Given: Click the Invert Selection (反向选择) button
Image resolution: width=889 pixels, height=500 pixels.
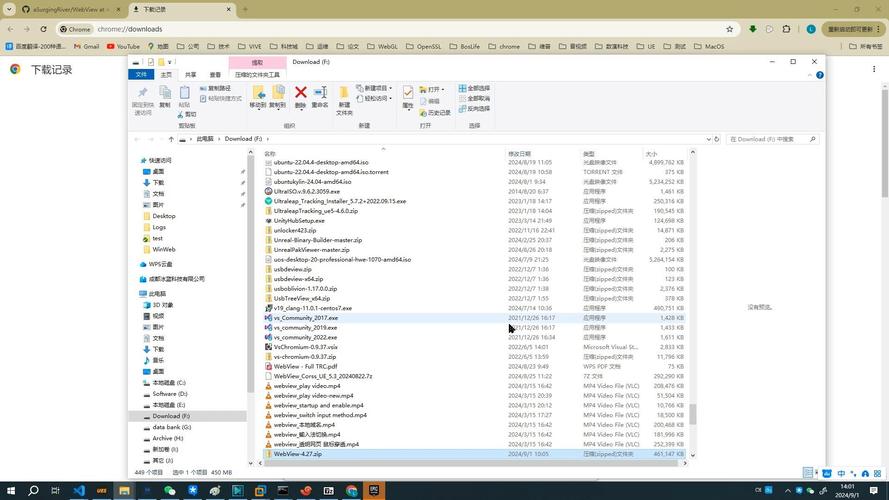Looking at the screenshot, I should pos(475,109).
